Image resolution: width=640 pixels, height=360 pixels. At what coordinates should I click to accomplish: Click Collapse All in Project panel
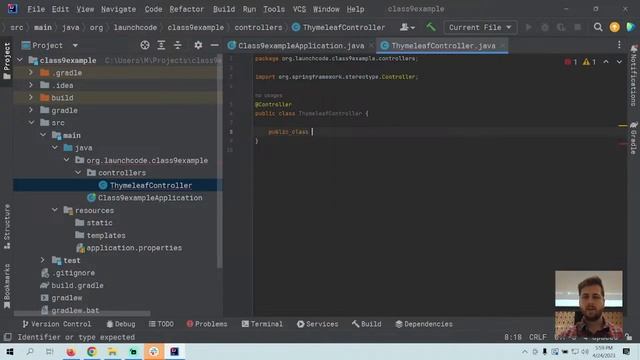(x=178, y=45)
